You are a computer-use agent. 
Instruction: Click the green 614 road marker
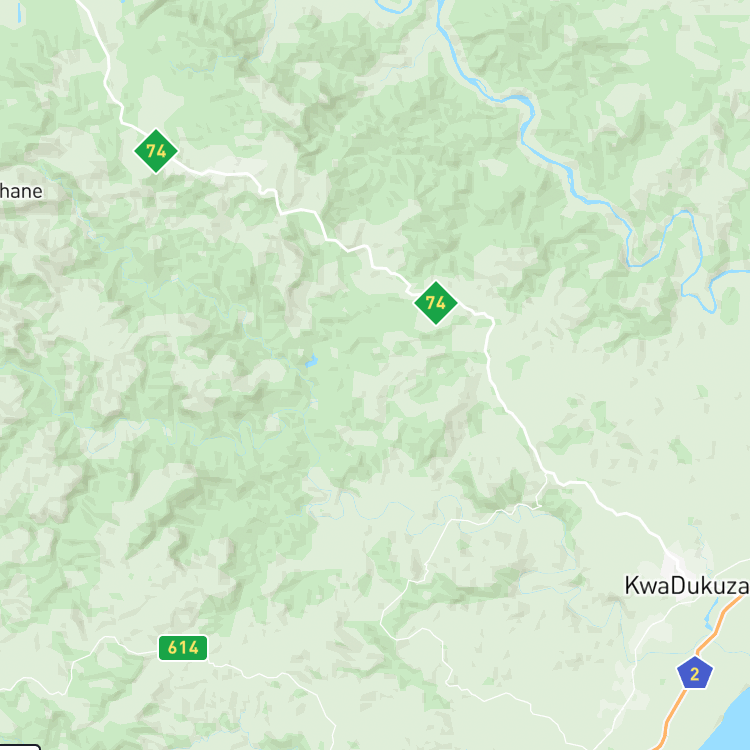(183, 648)
